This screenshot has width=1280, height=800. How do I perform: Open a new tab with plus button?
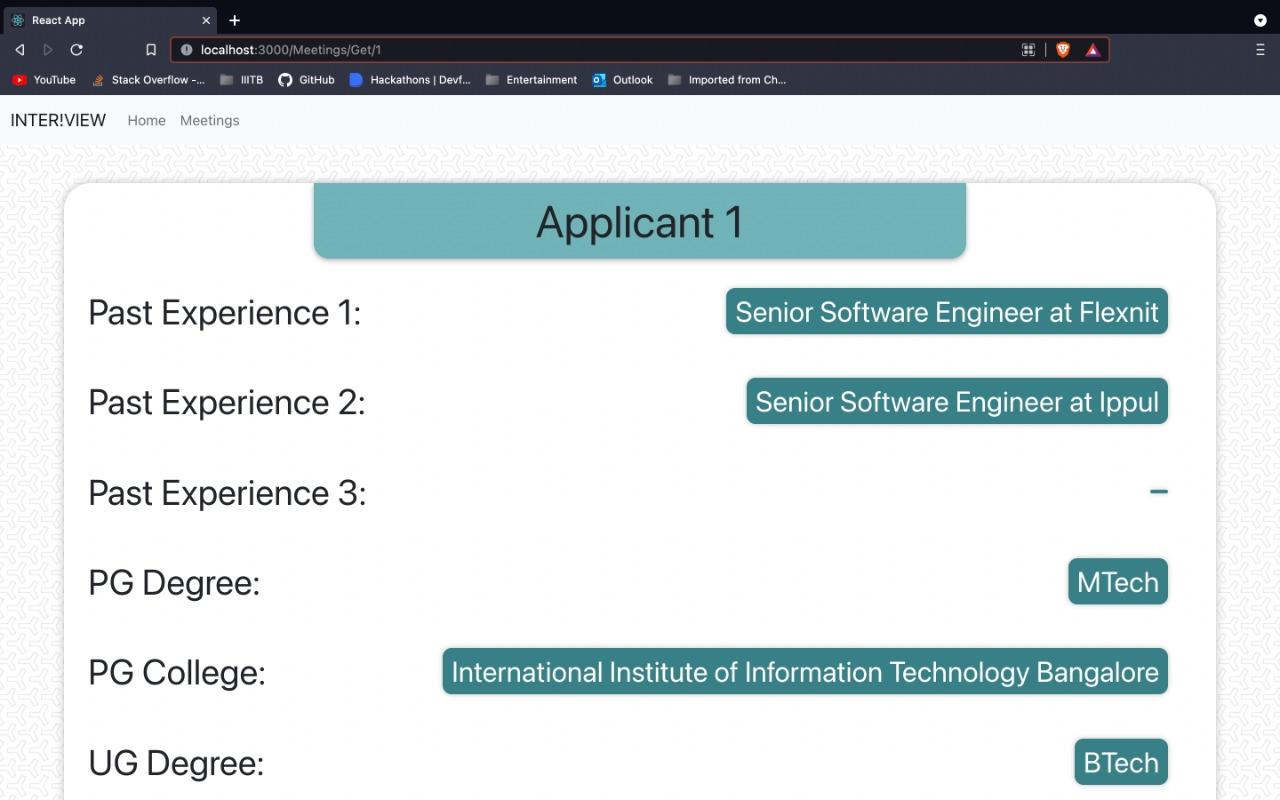pos(234,20)
